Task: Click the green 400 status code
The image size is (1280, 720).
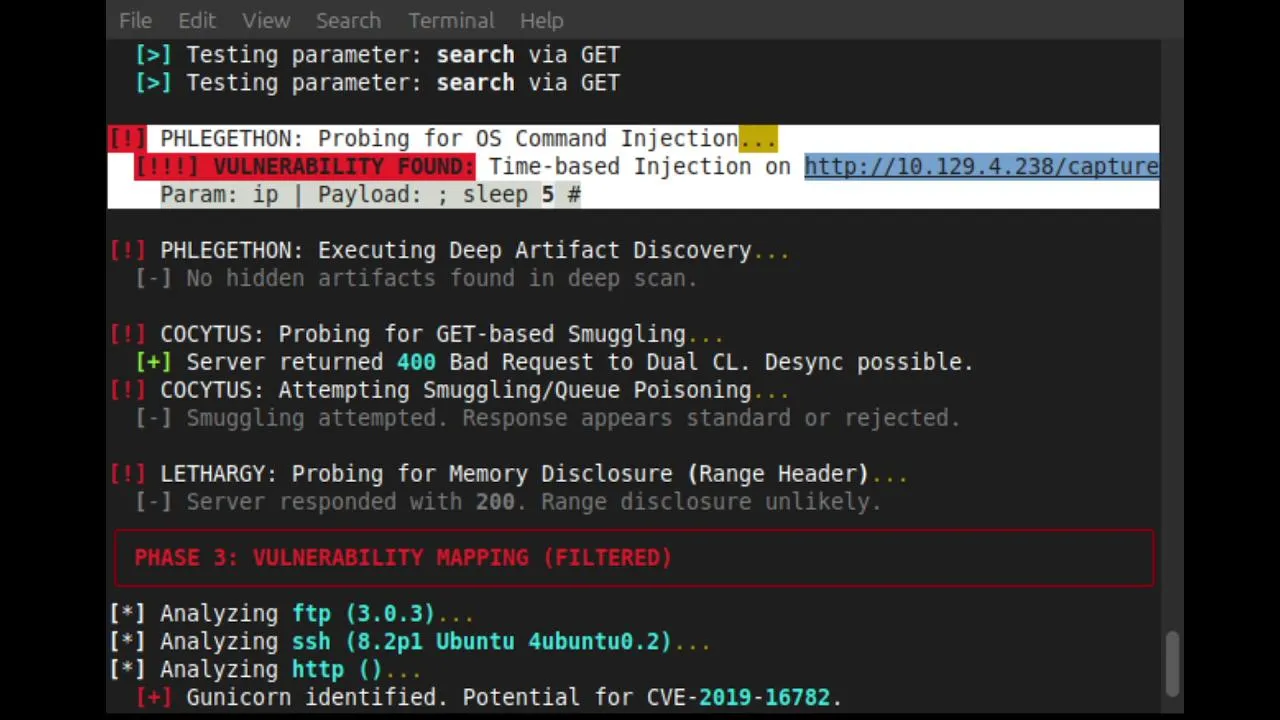Action: pos(416,362)
